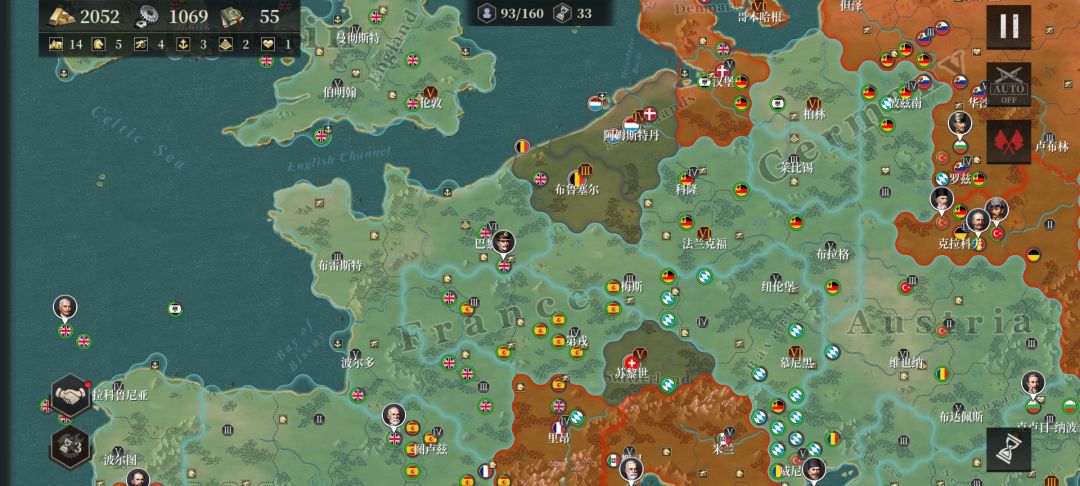Select the artillery cannon icon showing 4
The height and width of the screenshot is (486, 1080).
pyautogui.click(x=141, y=45)
